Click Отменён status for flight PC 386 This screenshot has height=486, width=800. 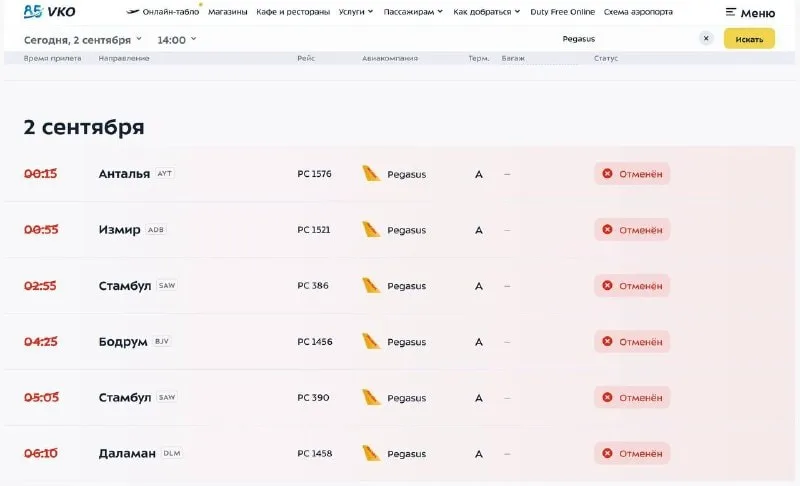(x=632, y=286)
